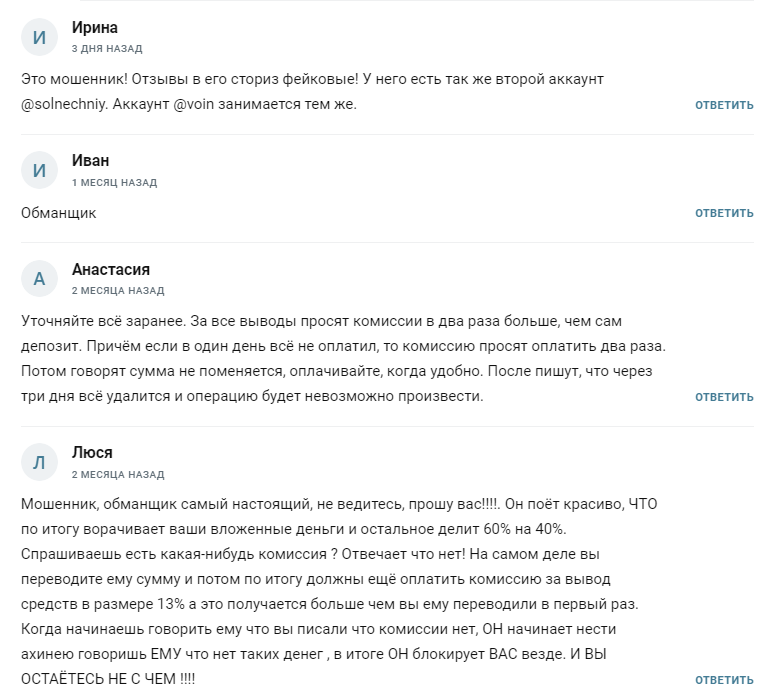Open commenter name Ирина
Image resolution: width=781 pixels, height=700 pixels.
tap(95, 28)
